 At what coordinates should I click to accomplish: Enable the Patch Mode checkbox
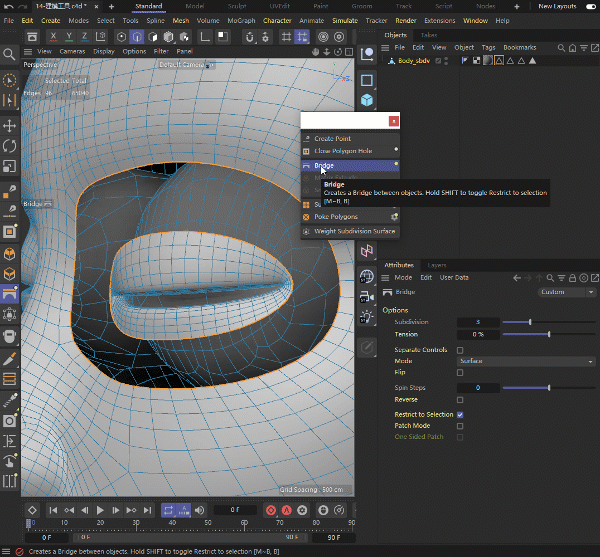point(460,425)
